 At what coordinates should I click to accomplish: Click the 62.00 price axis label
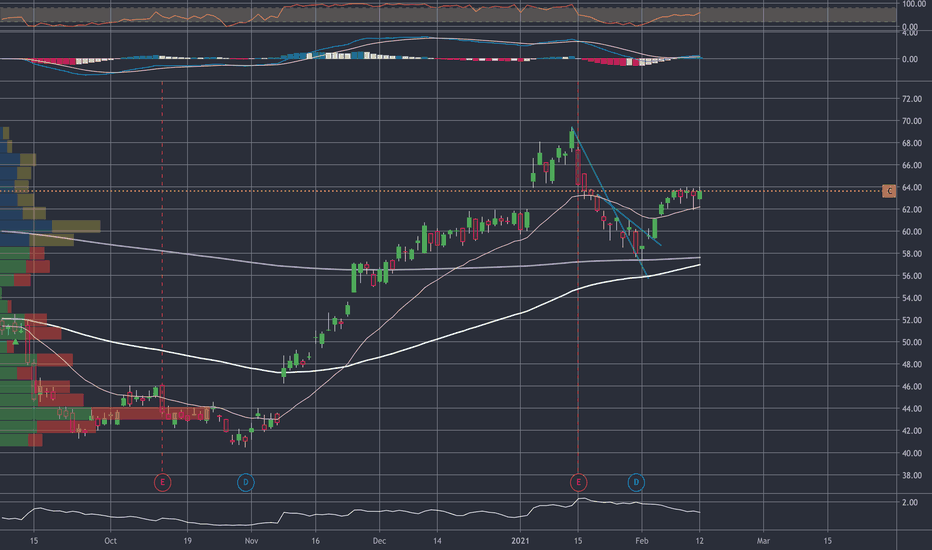(x=912, y=209)
